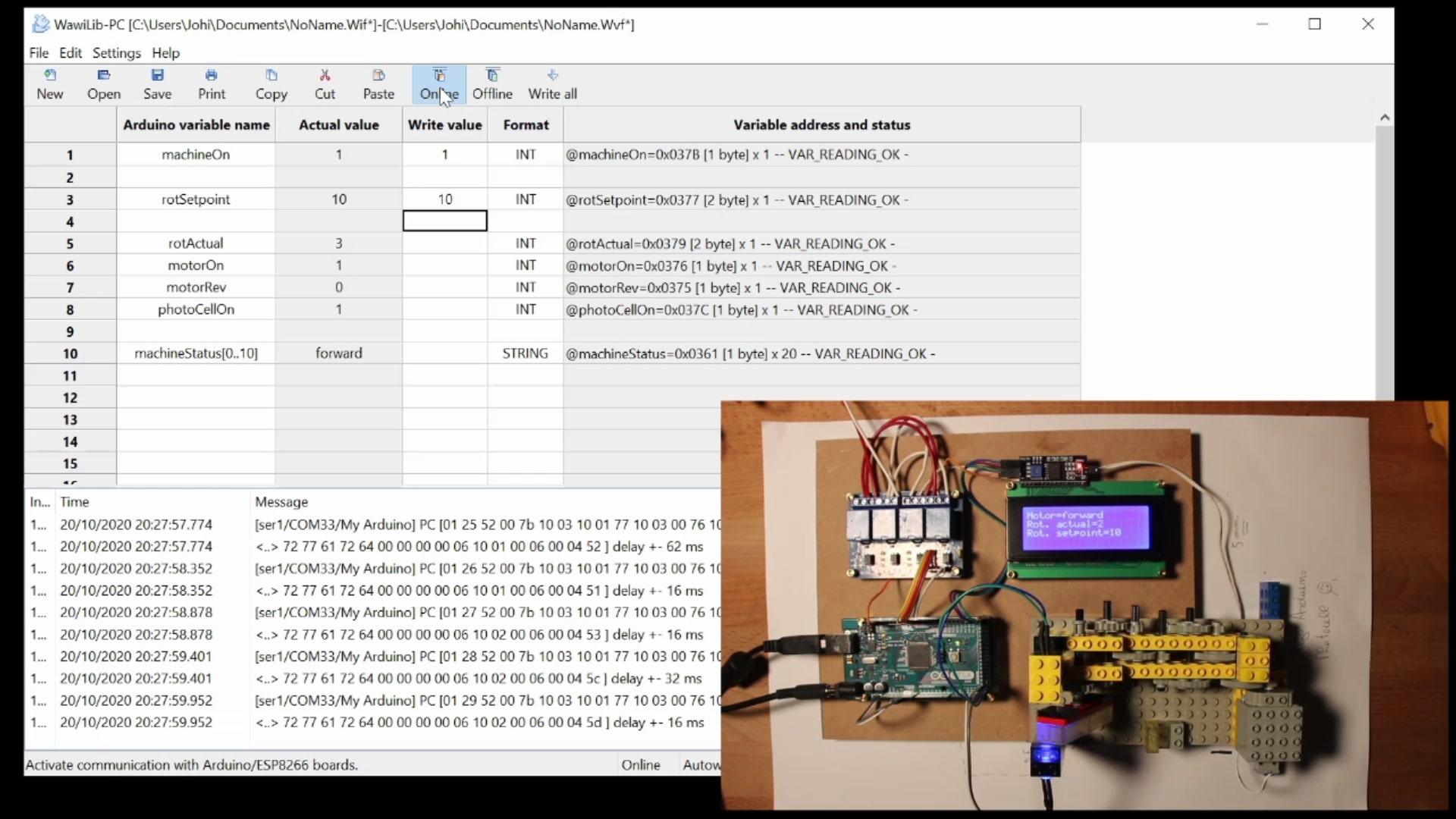Open the Settings menu
The width and height of the screenshot is (1456, 819).
pyautogui.click(x=116, y=53)
